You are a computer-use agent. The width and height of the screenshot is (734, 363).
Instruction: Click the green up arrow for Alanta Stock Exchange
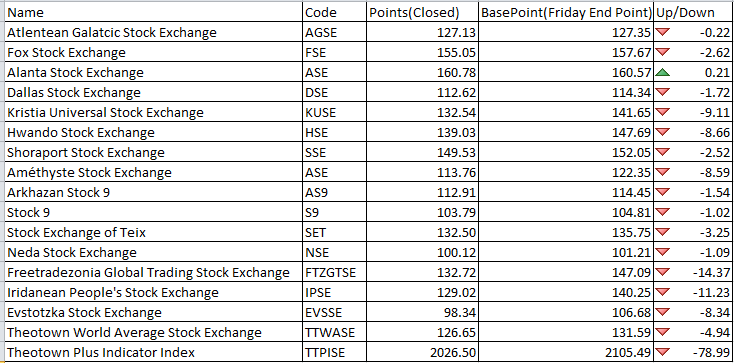[663, 73]
